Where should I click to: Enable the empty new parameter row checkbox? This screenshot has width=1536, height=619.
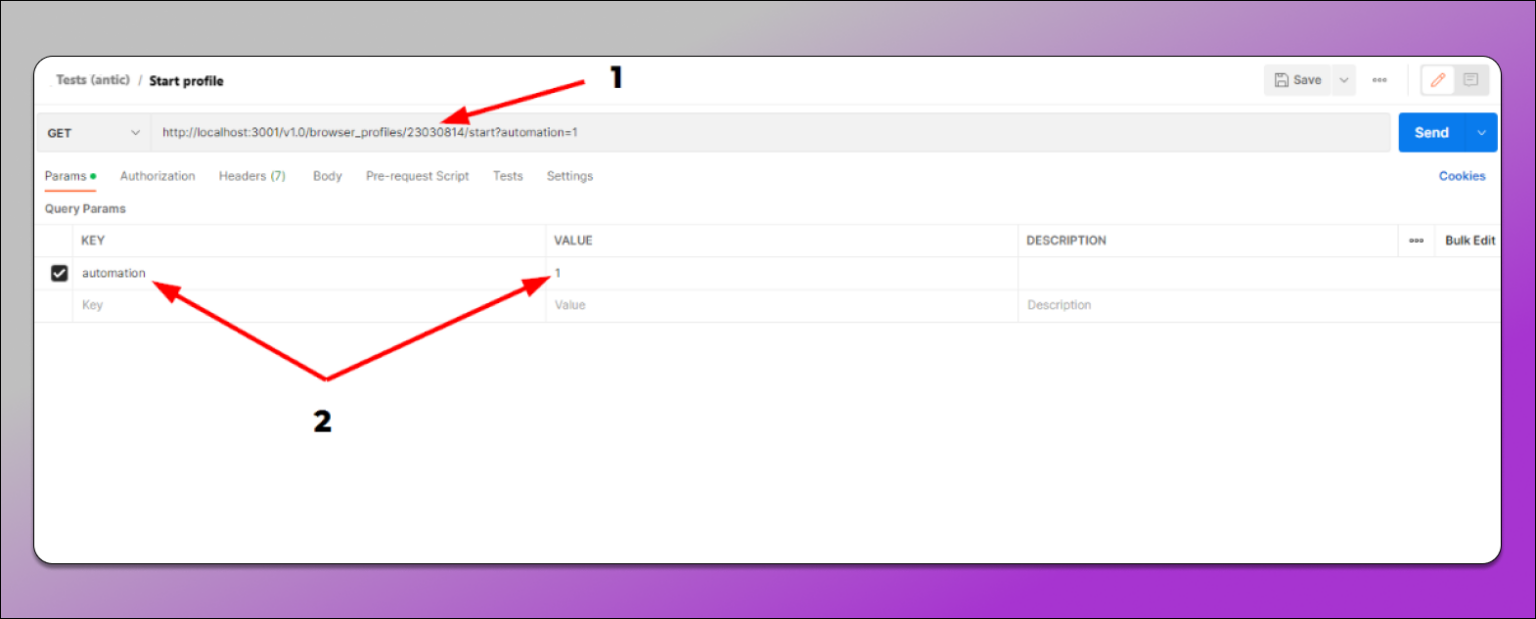[59, 304]
